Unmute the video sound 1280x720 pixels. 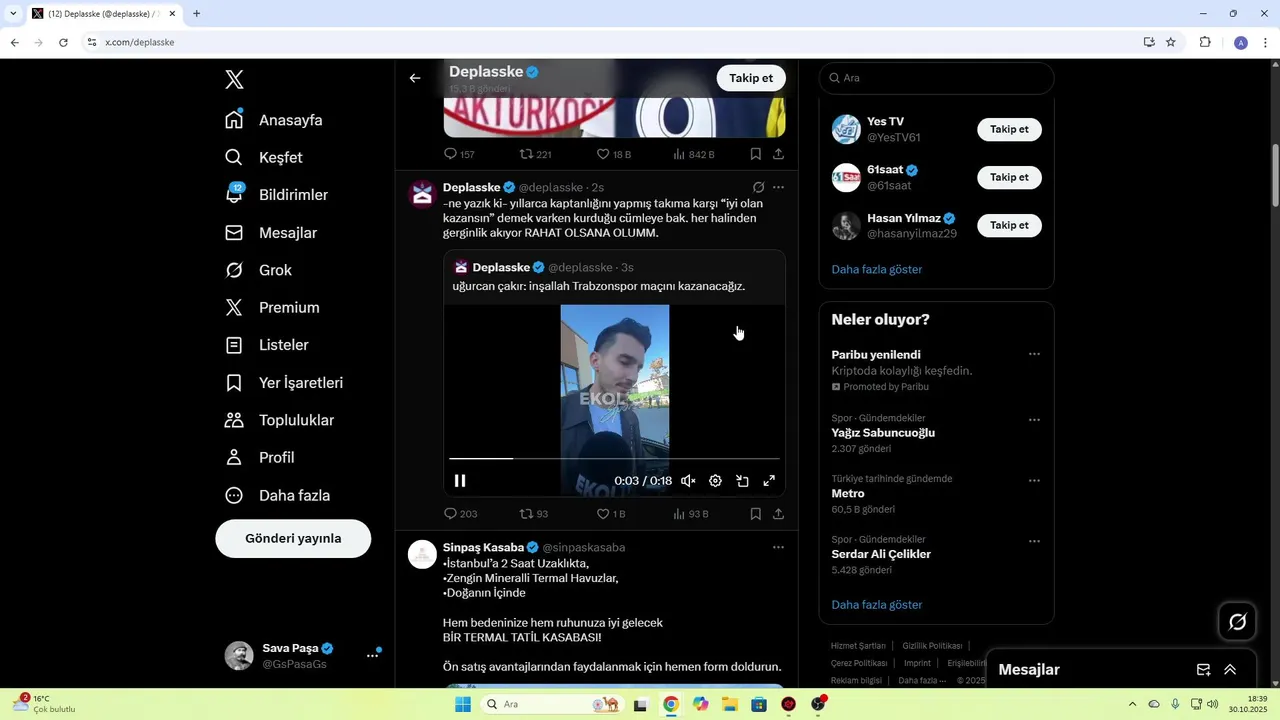click(x=688, y=481)
